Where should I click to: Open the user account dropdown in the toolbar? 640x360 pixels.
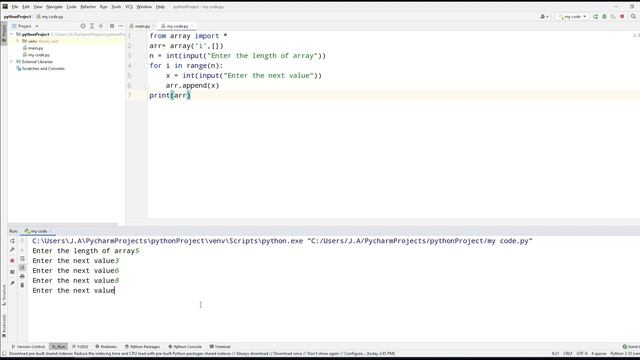(x=544, y=17)
